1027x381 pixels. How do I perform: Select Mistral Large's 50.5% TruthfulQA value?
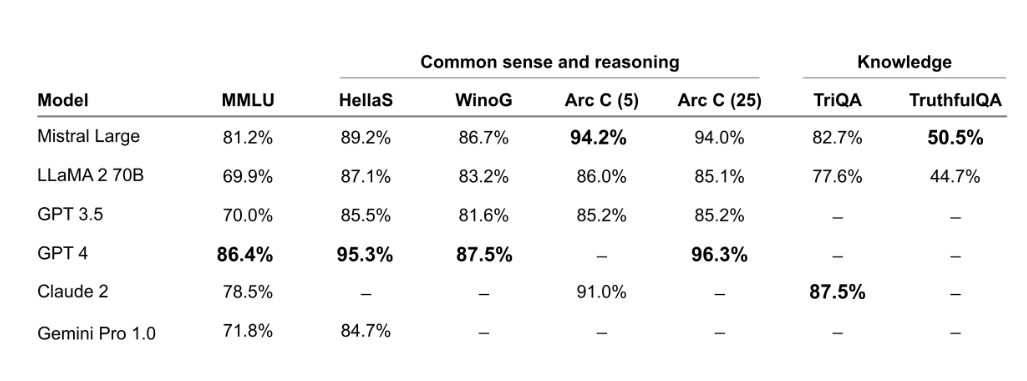point(955,138)
